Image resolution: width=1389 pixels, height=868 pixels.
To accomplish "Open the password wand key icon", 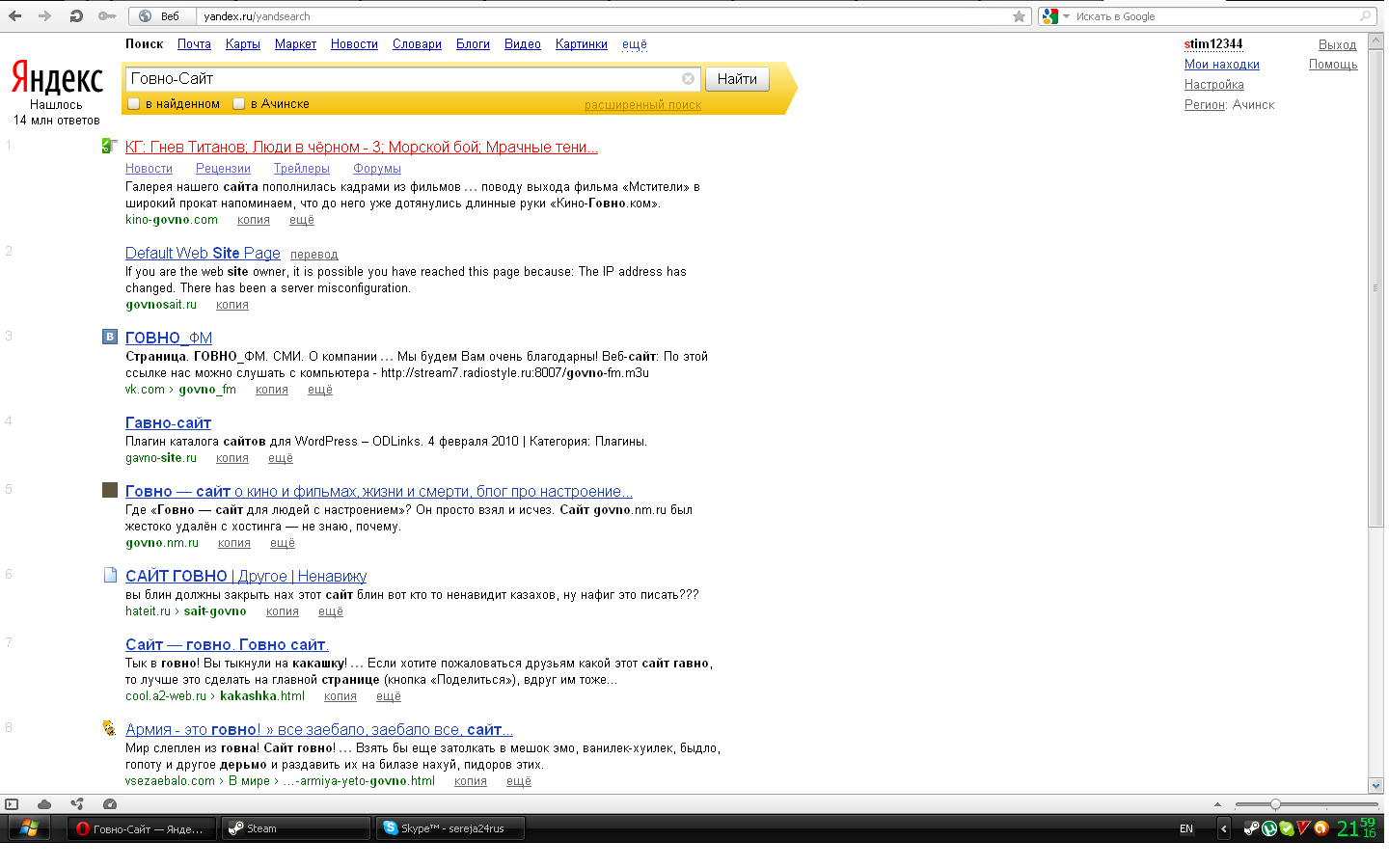I will click(x=107, y=16).
